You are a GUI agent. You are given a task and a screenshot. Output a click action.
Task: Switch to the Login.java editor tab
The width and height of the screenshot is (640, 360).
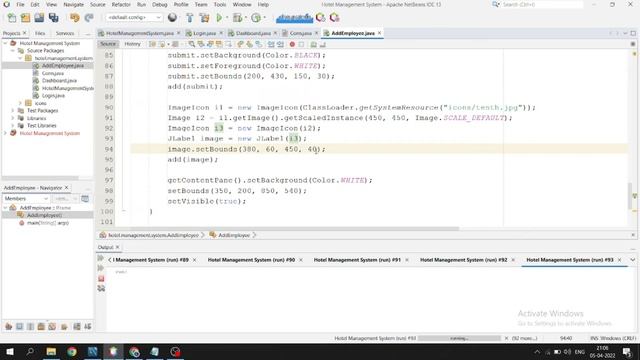coord(204,33)
